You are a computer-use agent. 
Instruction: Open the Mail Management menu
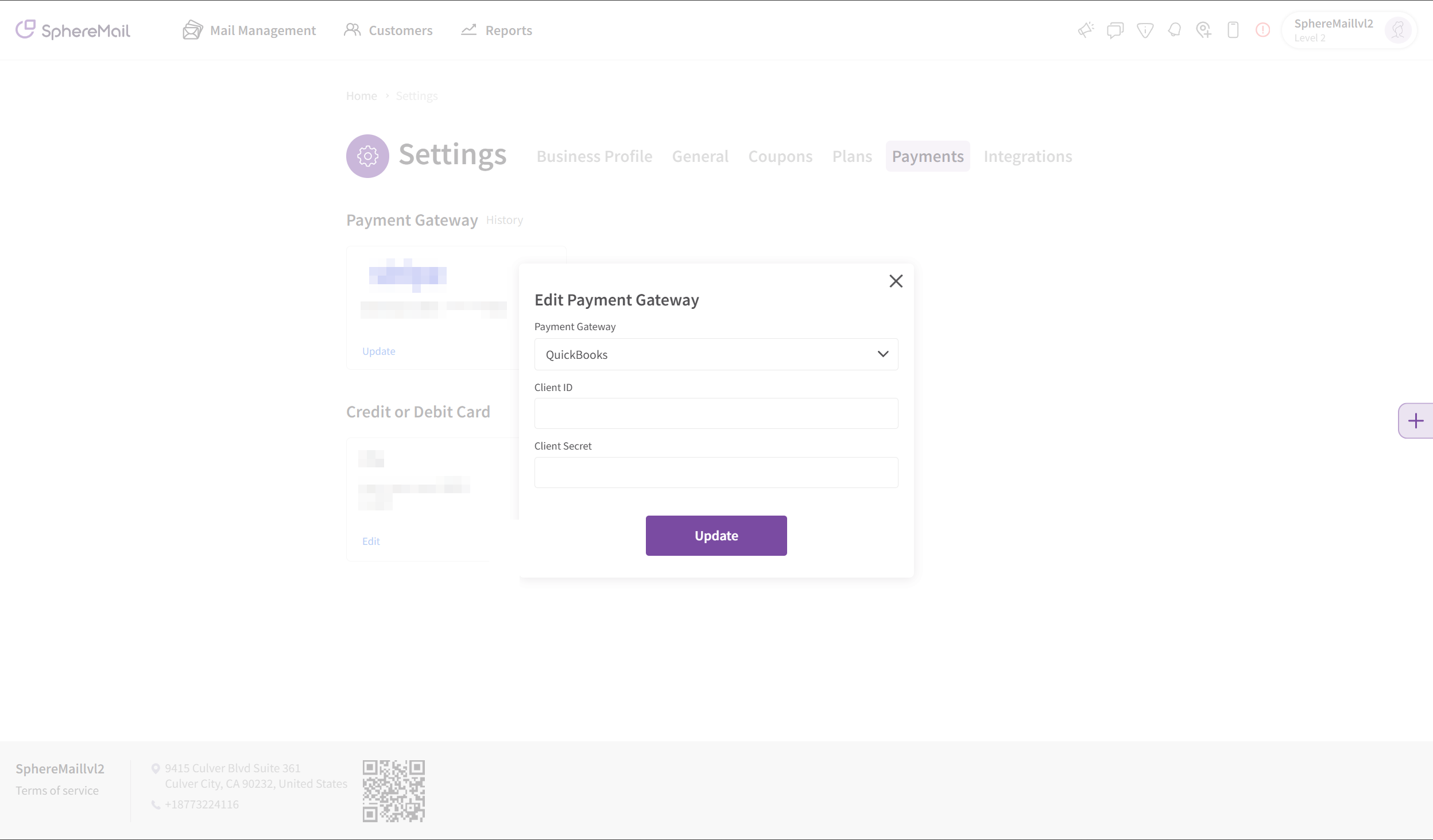(249, 30)
